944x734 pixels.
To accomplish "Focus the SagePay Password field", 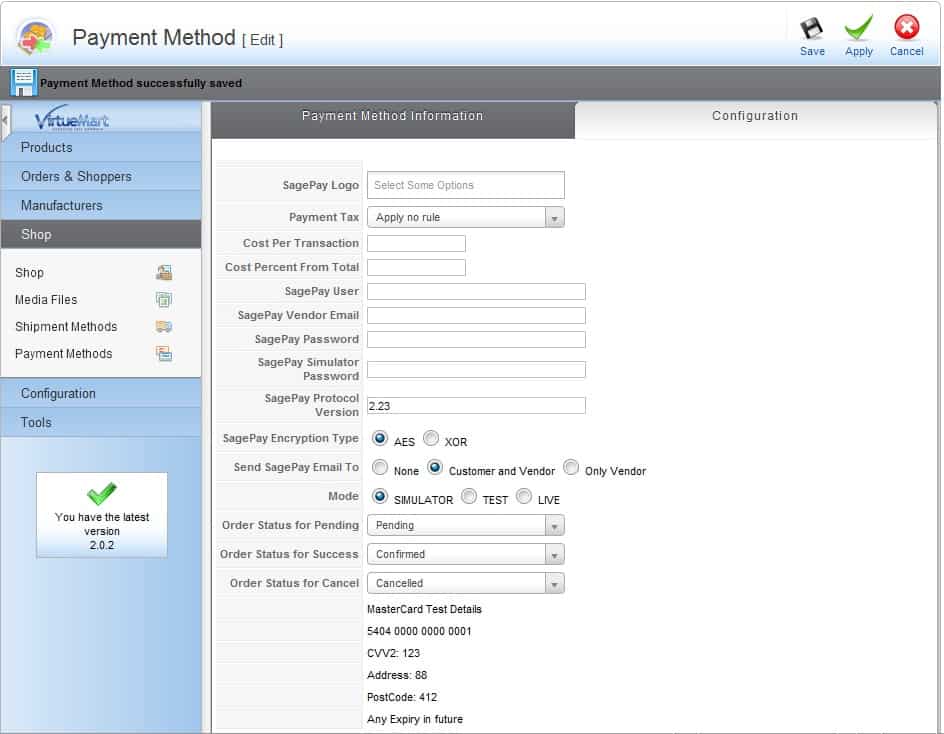I will tap(476, 340).
